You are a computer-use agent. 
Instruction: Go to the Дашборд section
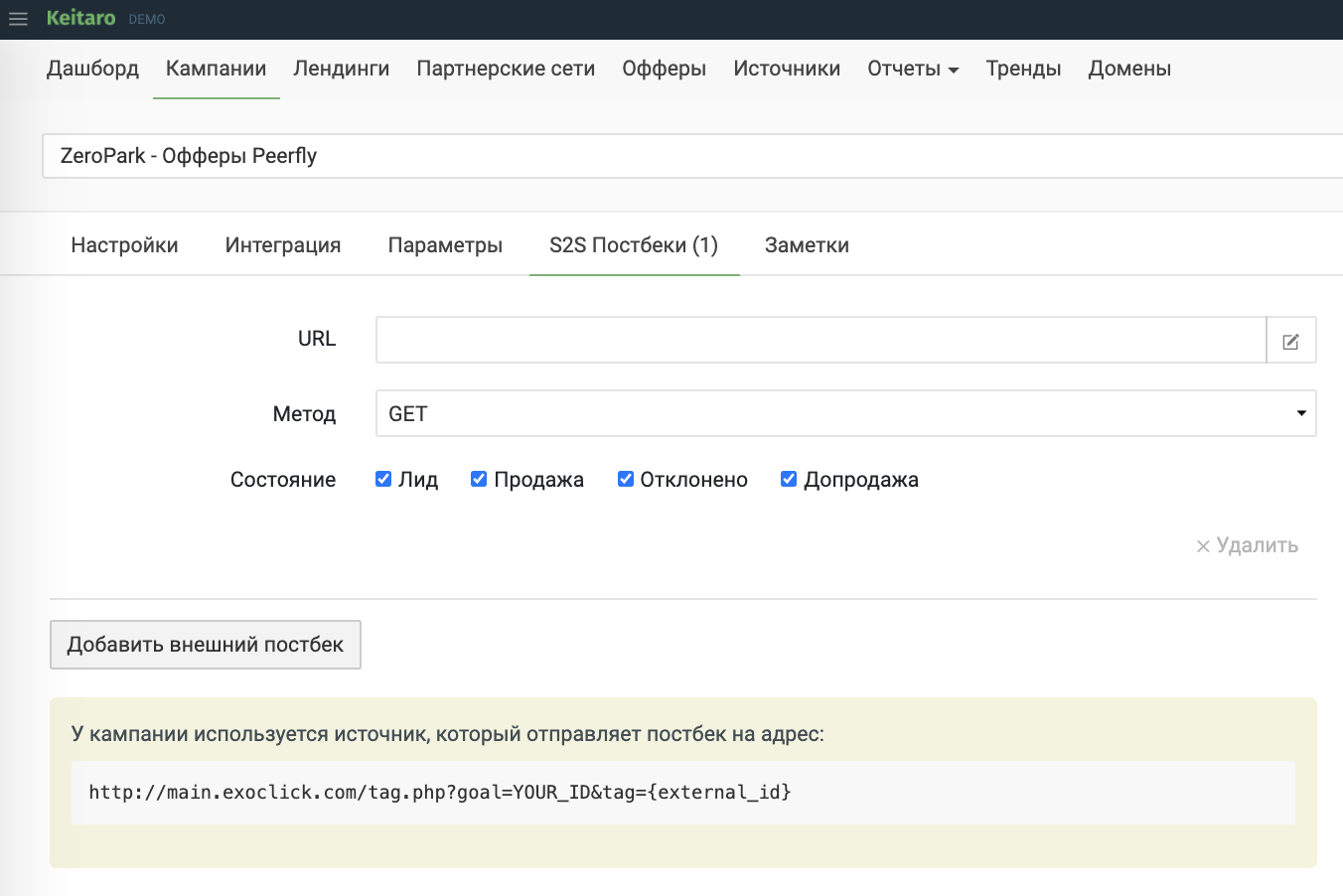(x=92, y=69)
